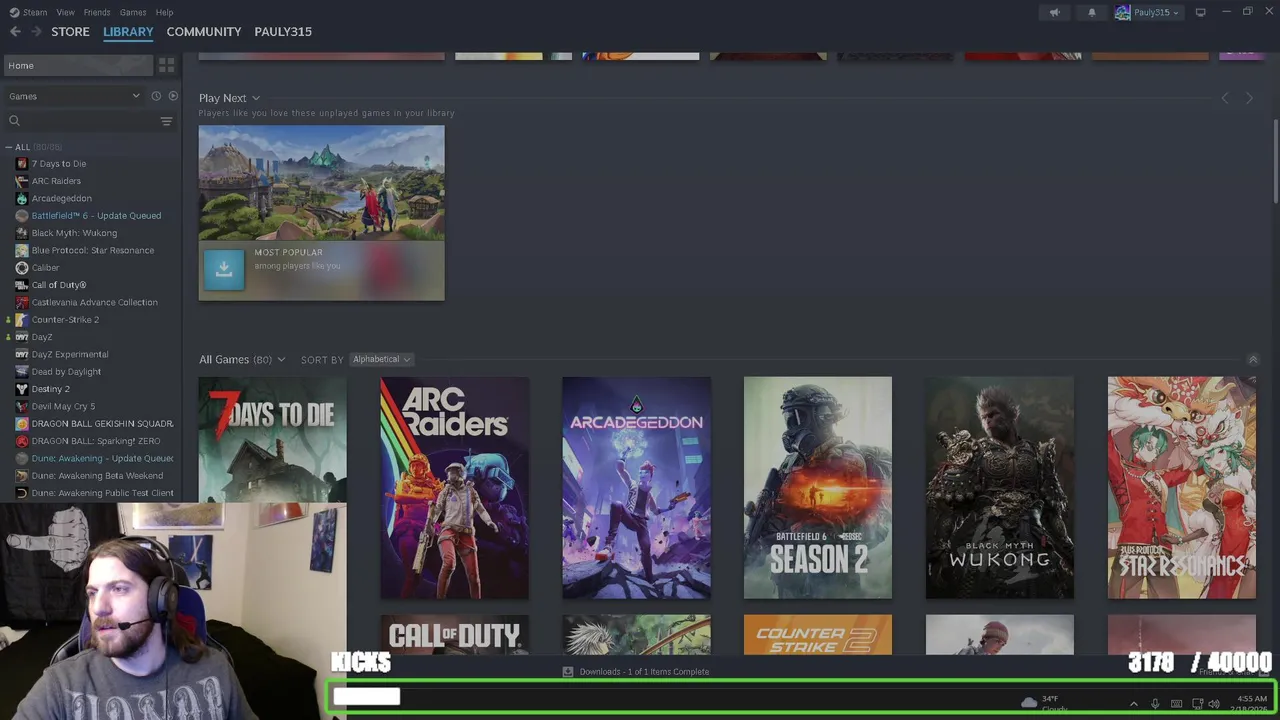Viewport: 1280px width, 720px height.
Task: Show ready-to-play games only icon
Action: coord(173,96)
